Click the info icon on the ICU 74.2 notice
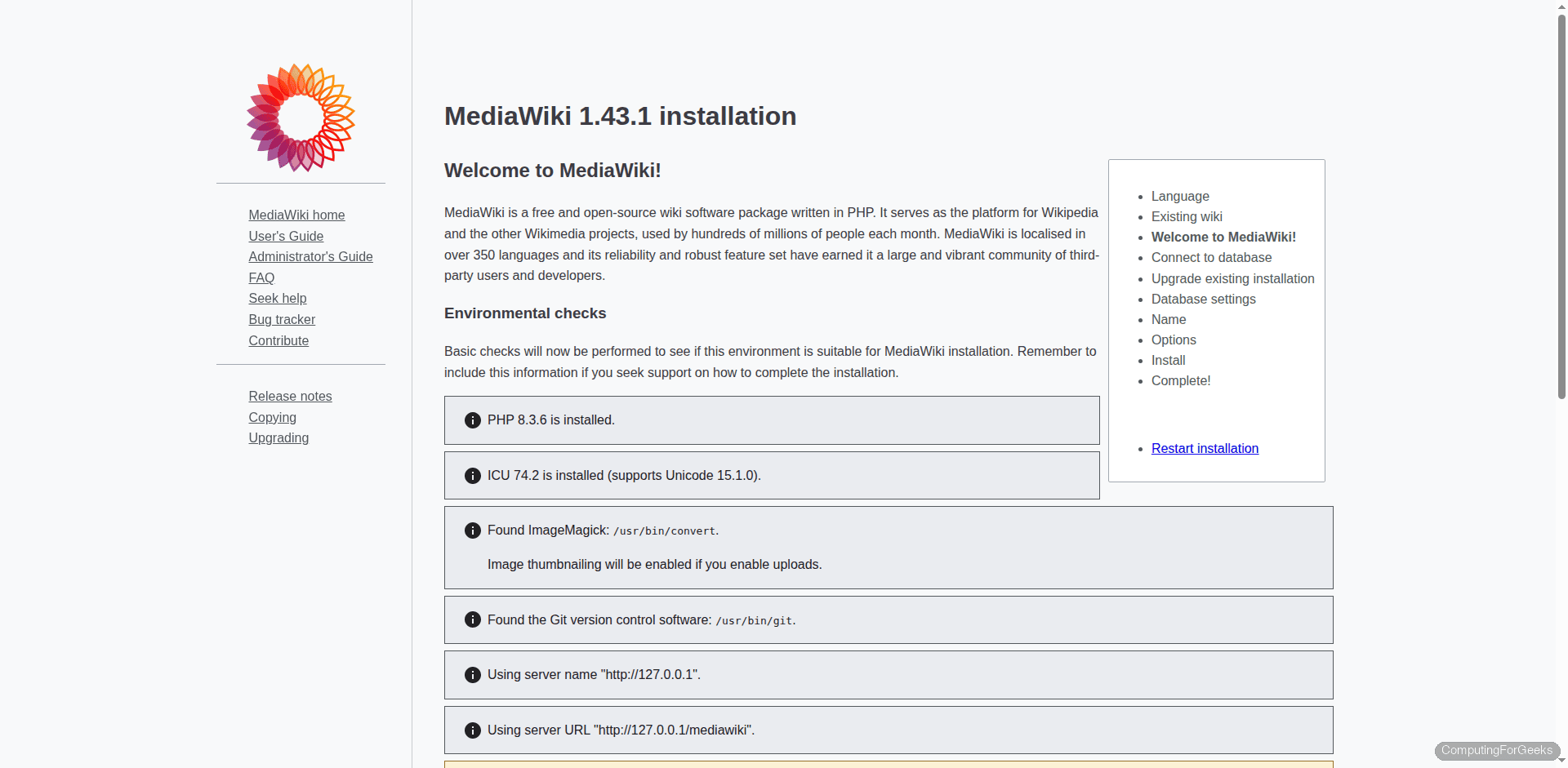 (472, 475)
